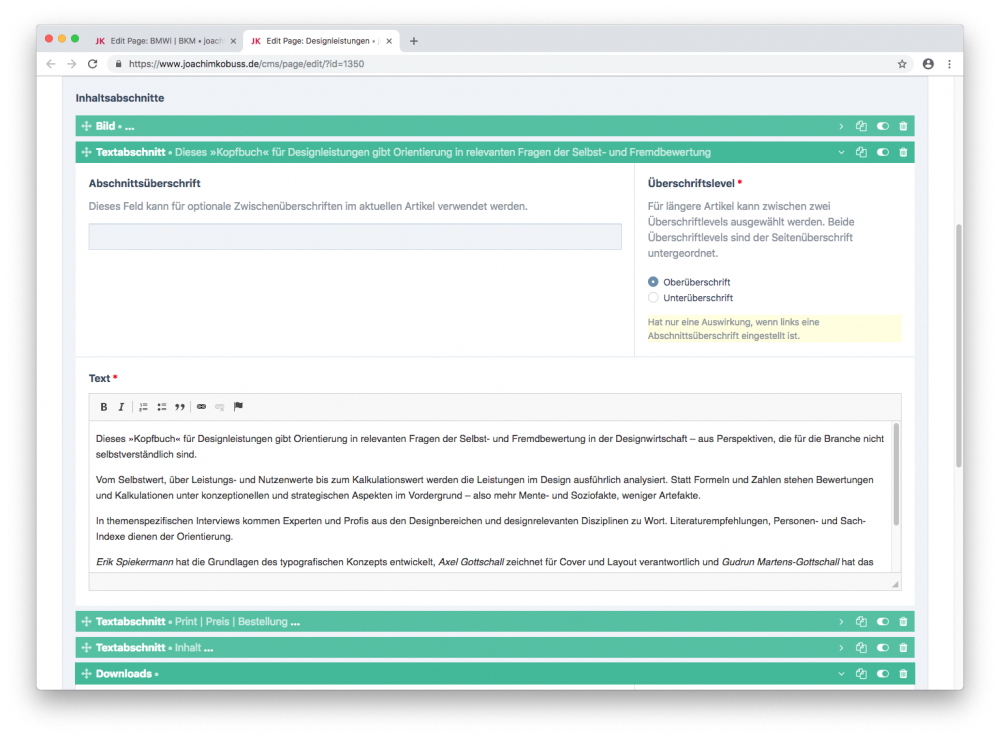The width and height of the screenshot is (1000, 738).
Task: Click the insert link icon
Action: (x=201, y=407)
